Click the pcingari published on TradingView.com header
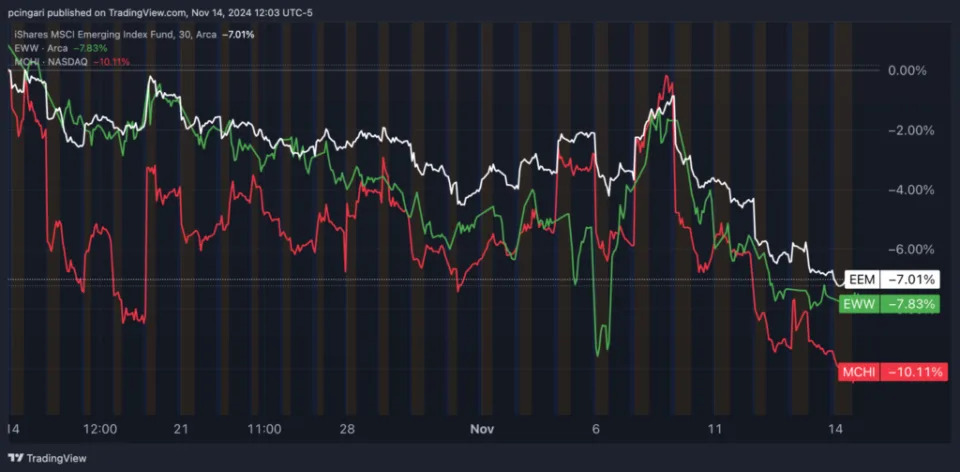The image size is (960, 472). tap(161, 13)
